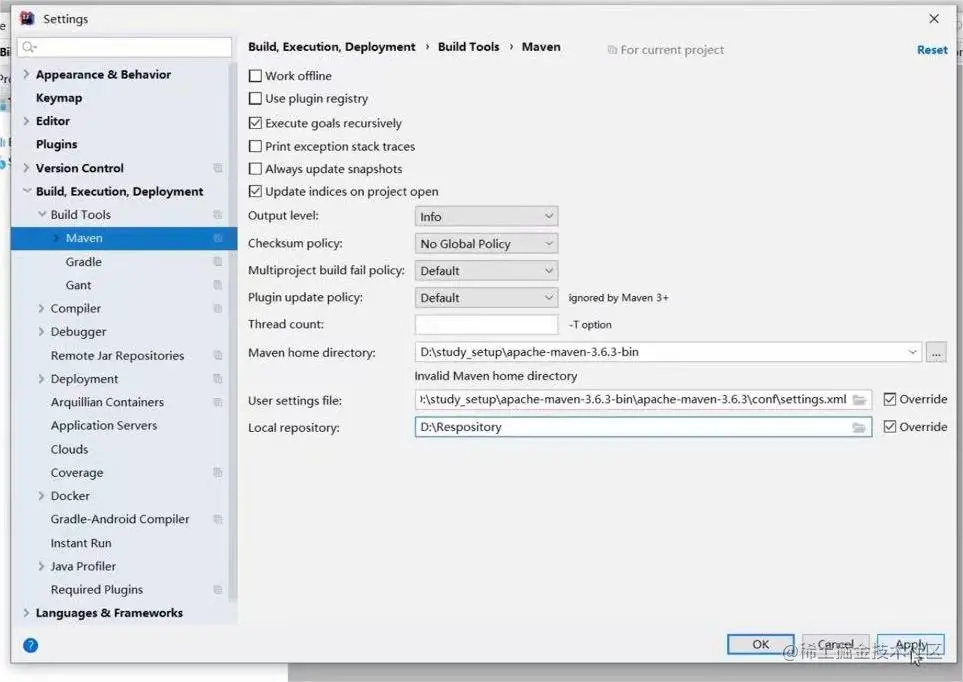This screenshot has width=963, height=682.
Task: Click the project icon next to Gradle
Action: (217, 262)
